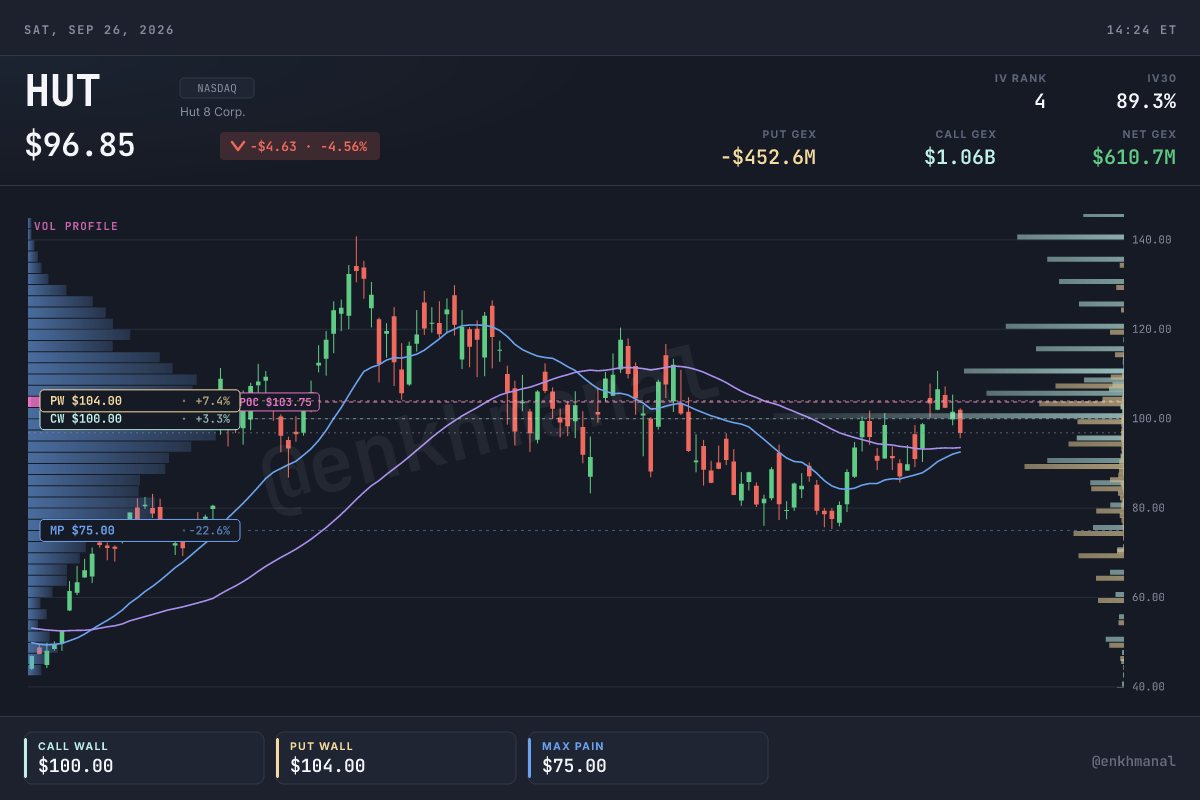Click the red price change badge -$4.63

click(x=300, y=146)
